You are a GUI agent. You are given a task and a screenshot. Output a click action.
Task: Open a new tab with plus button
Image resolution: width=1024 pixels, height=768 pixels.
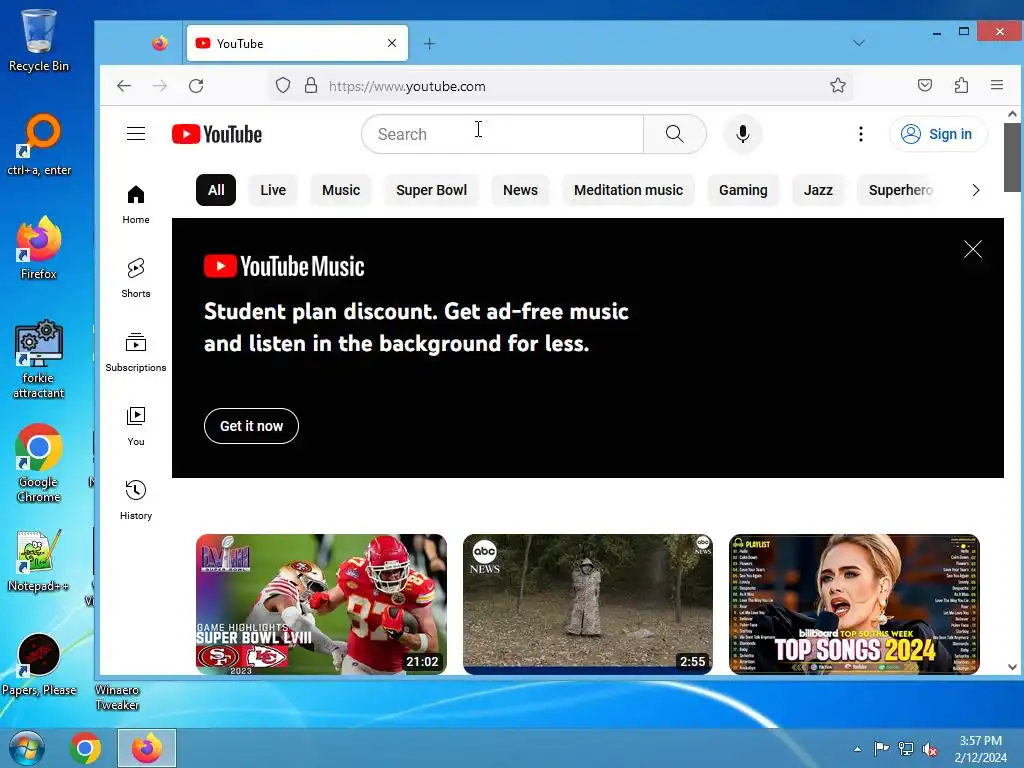coord(429,43)
